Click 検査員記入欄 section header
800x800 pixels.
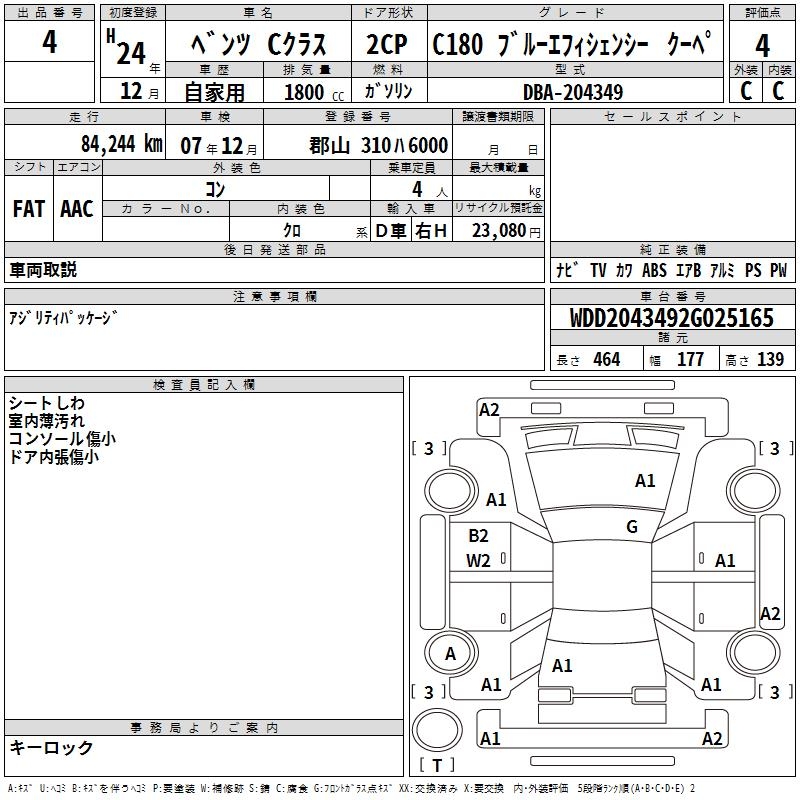[x=204, y=385]
